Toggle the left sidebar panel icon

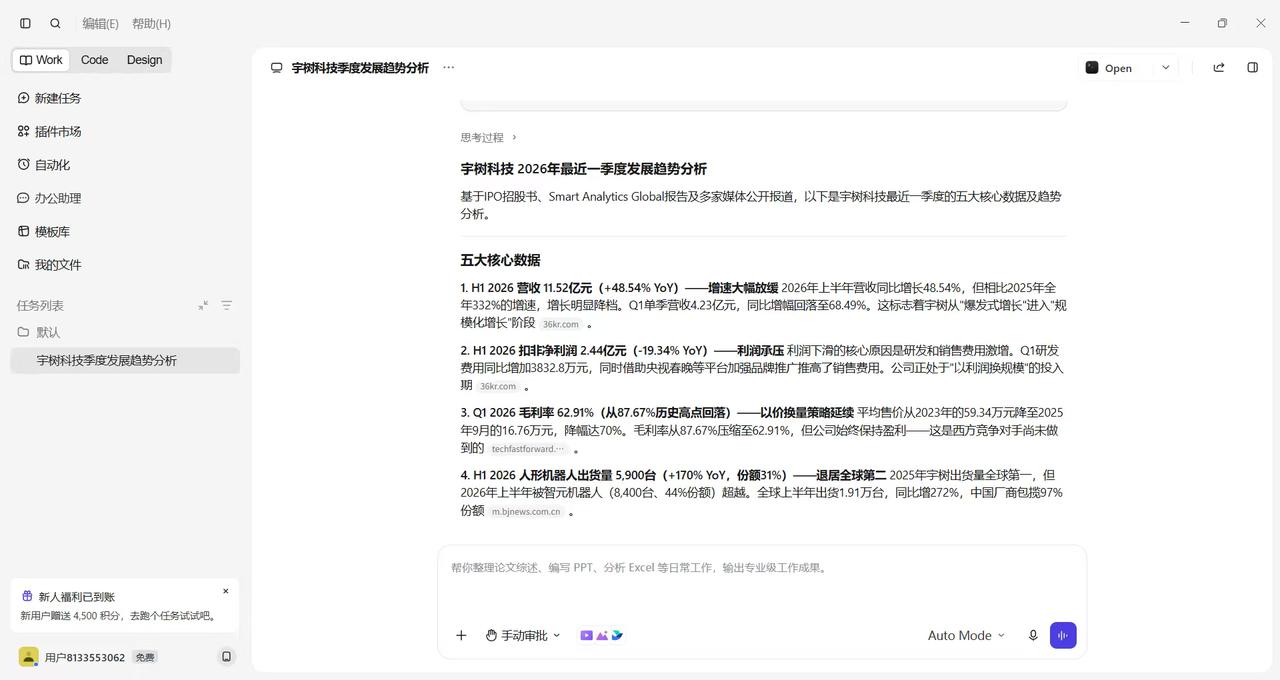pyautogui.click(x=26, y=23)
